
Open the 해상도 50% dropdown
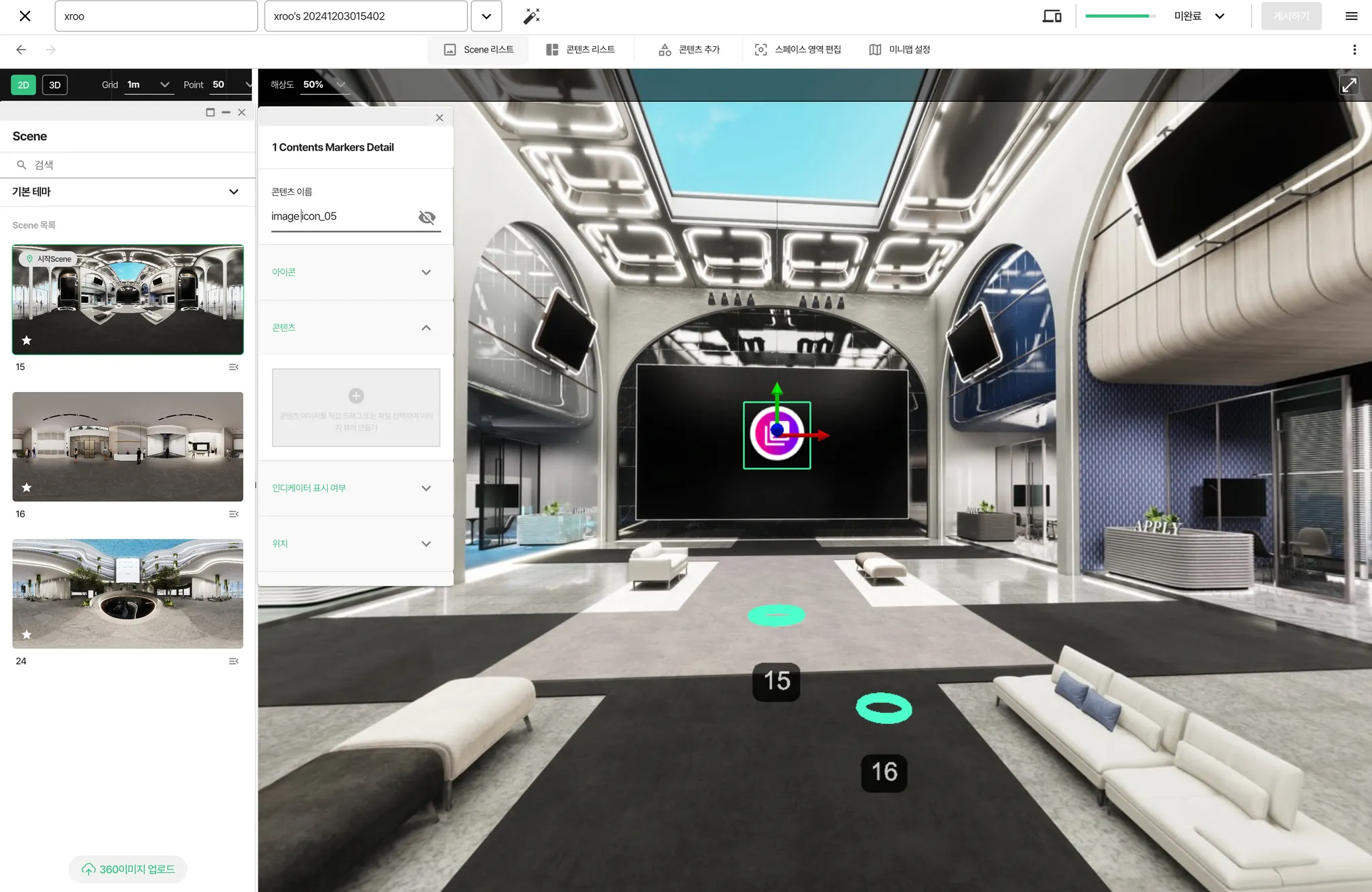[x=324, y=84]
